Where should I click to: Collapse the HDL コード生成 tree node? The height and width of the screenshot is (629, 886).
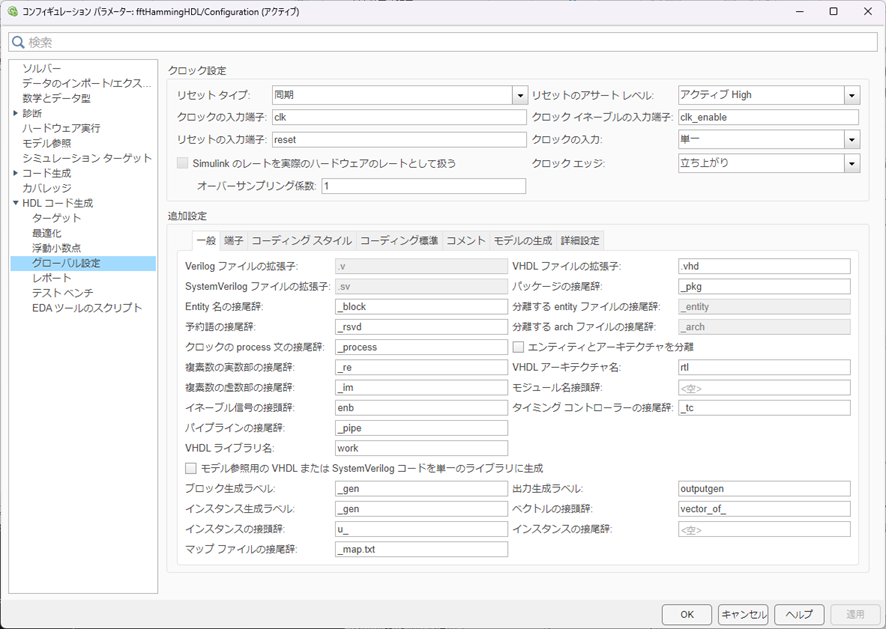15,203
